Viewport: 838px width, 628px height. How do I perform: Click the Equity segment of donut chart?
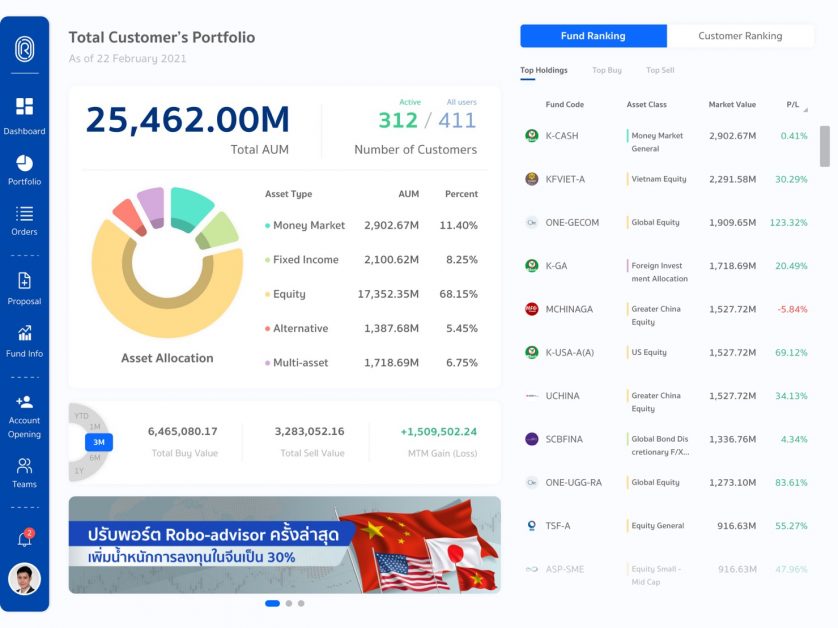point(166,311)
